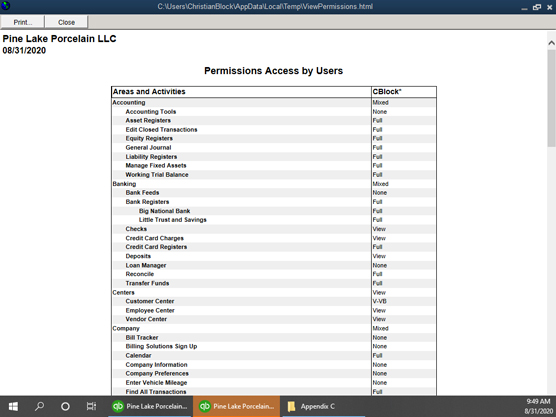Screen dimensions: 556x417
Task: Select the 'Transfer Funds' row
Action: tap(274, 283)
